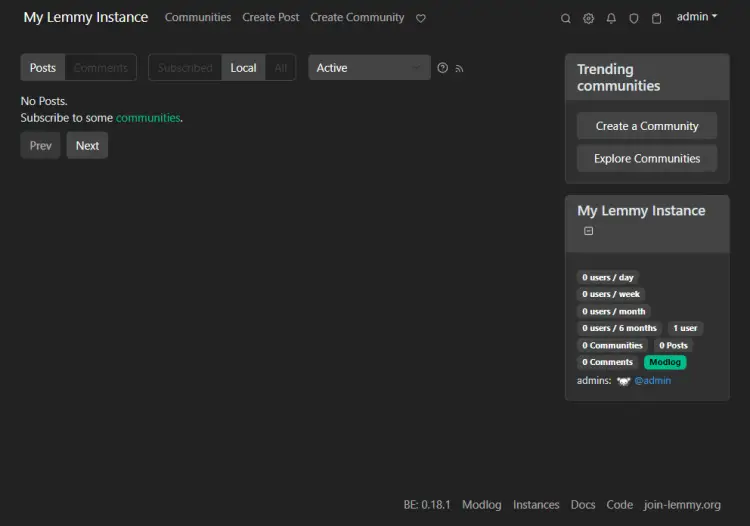Open the RSS feed icon
This screenshot has height=526, width=750.
pos(459,69)
